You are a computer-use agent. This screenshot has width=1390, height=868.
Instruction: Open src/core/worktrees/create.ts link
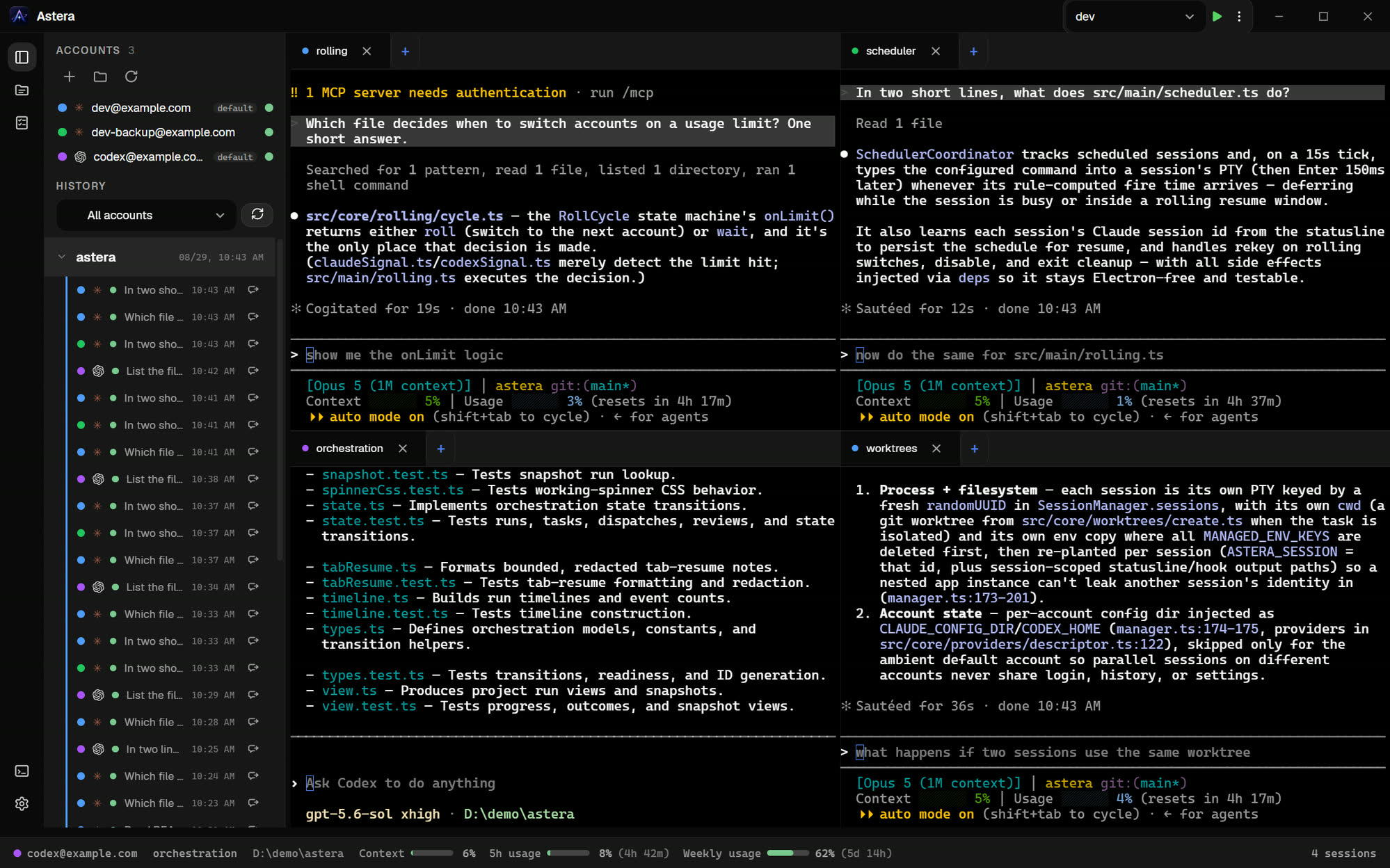1132,521
